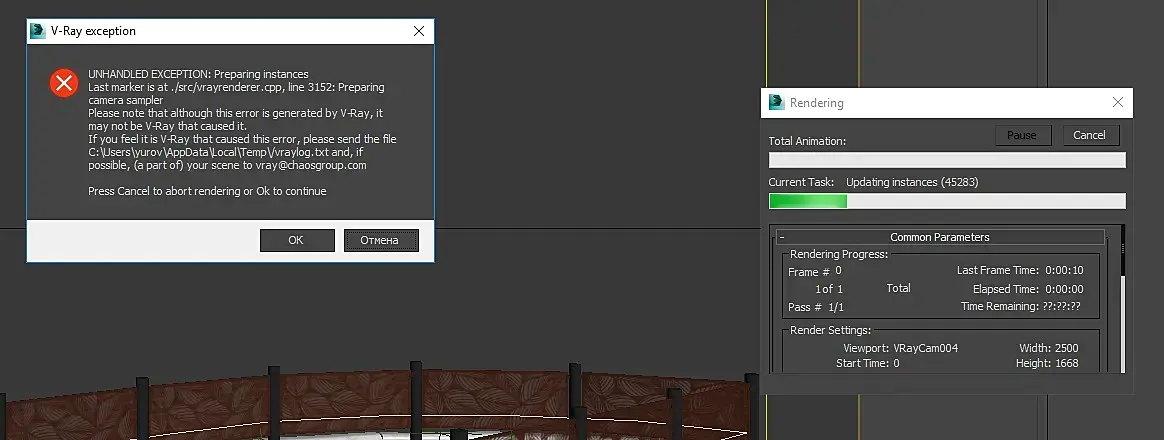
Task: Click the 'Last Frame Time: 0:00:10' value
Action: (1020, 270)
